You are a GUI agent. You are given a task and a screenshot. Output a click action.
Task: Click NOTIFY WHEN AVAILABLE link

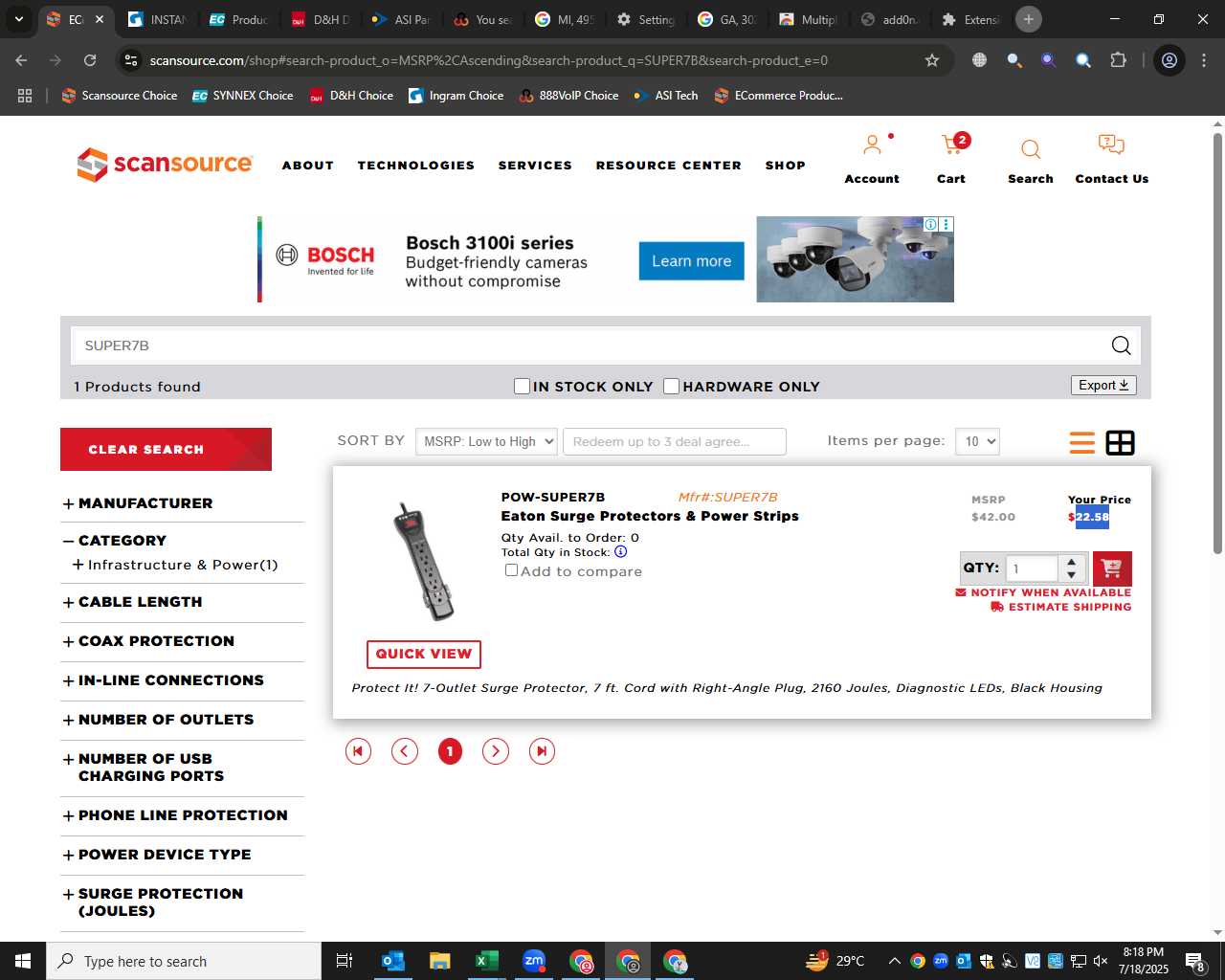coord(1043,592)
